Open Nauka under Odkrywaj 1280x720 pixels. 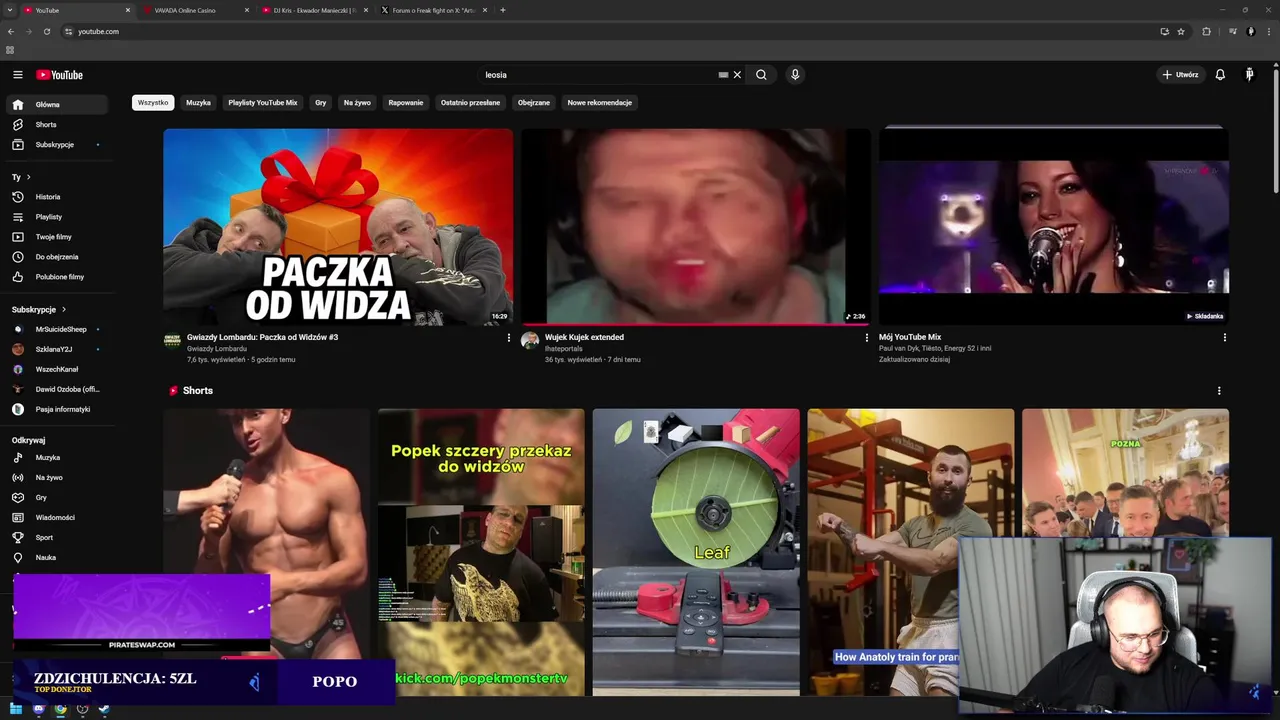click(57, 558)
